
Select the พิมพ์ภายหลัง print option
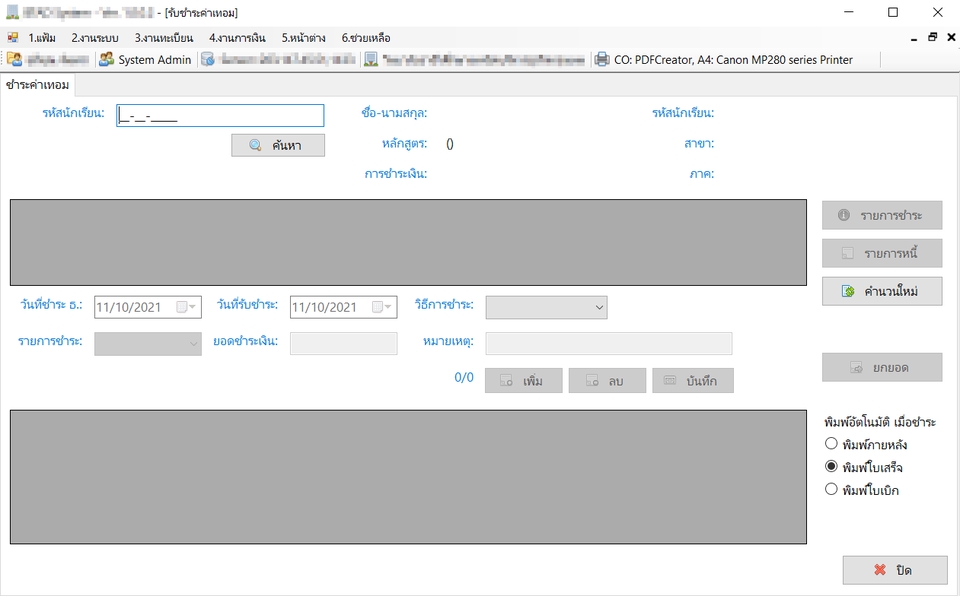[x=831, y=443]
